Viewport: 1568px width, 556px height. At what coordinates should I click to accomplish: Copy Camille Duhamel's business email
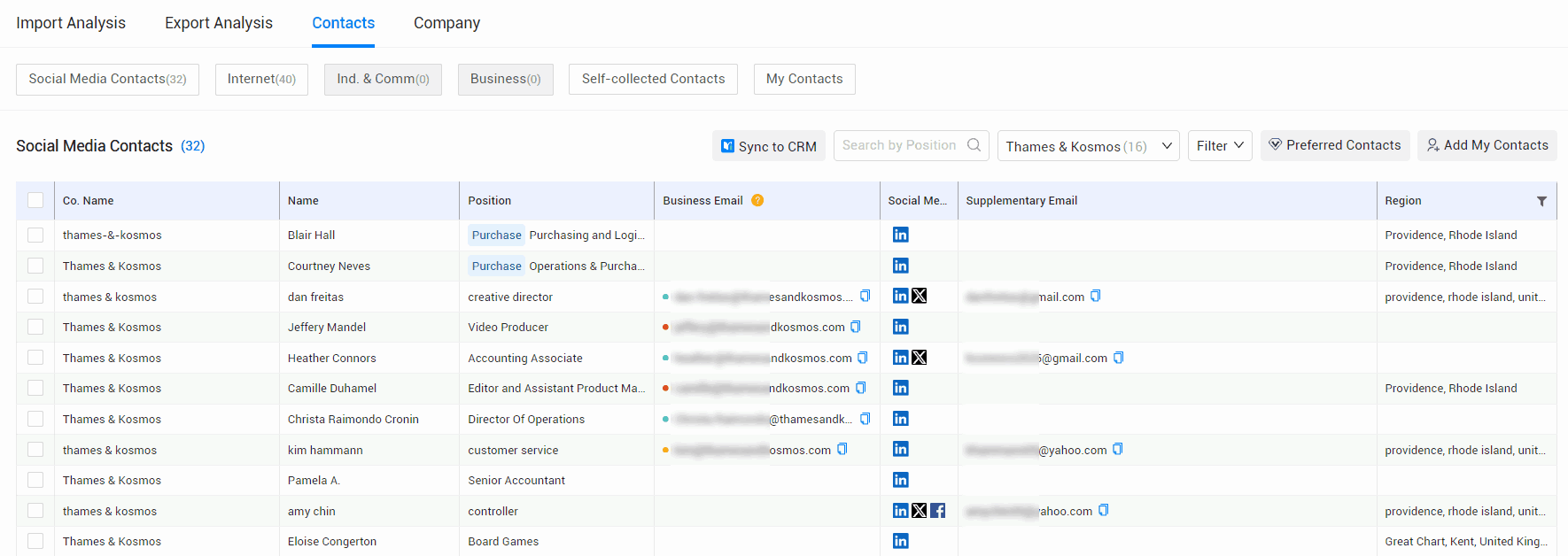[861, 388]
